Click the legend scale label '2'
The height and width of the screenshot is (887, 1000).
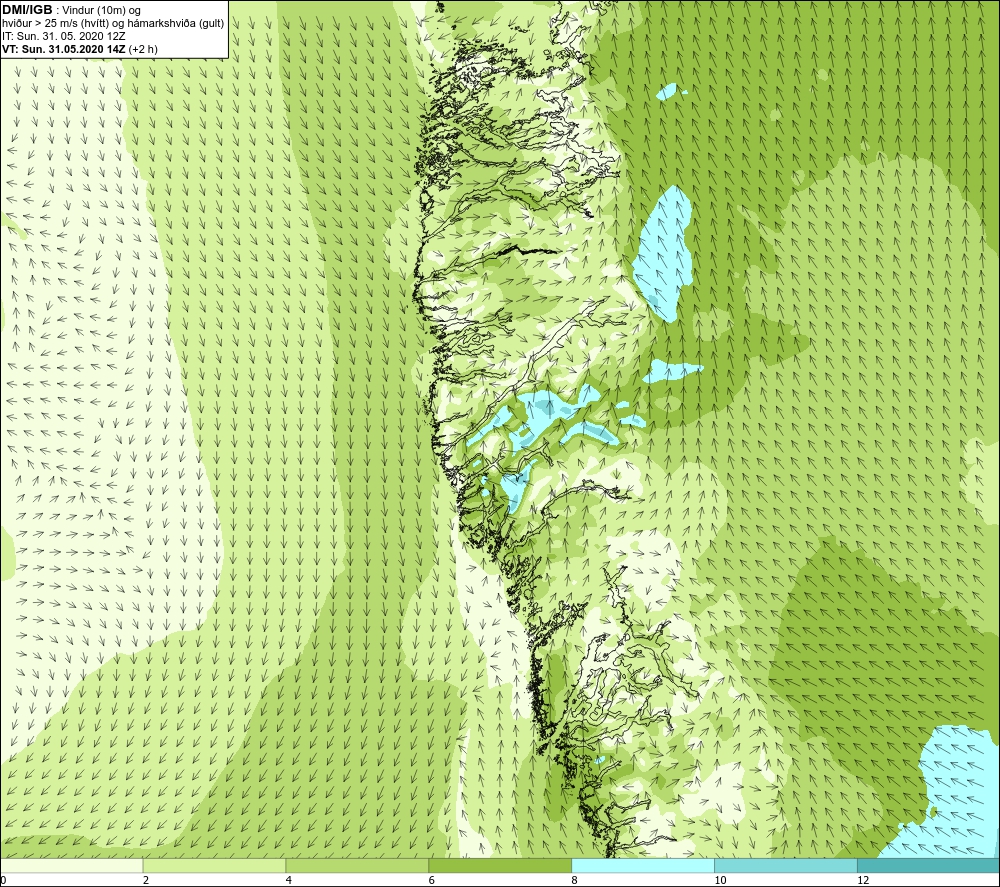pyautogui.click(x=146, y=880)
